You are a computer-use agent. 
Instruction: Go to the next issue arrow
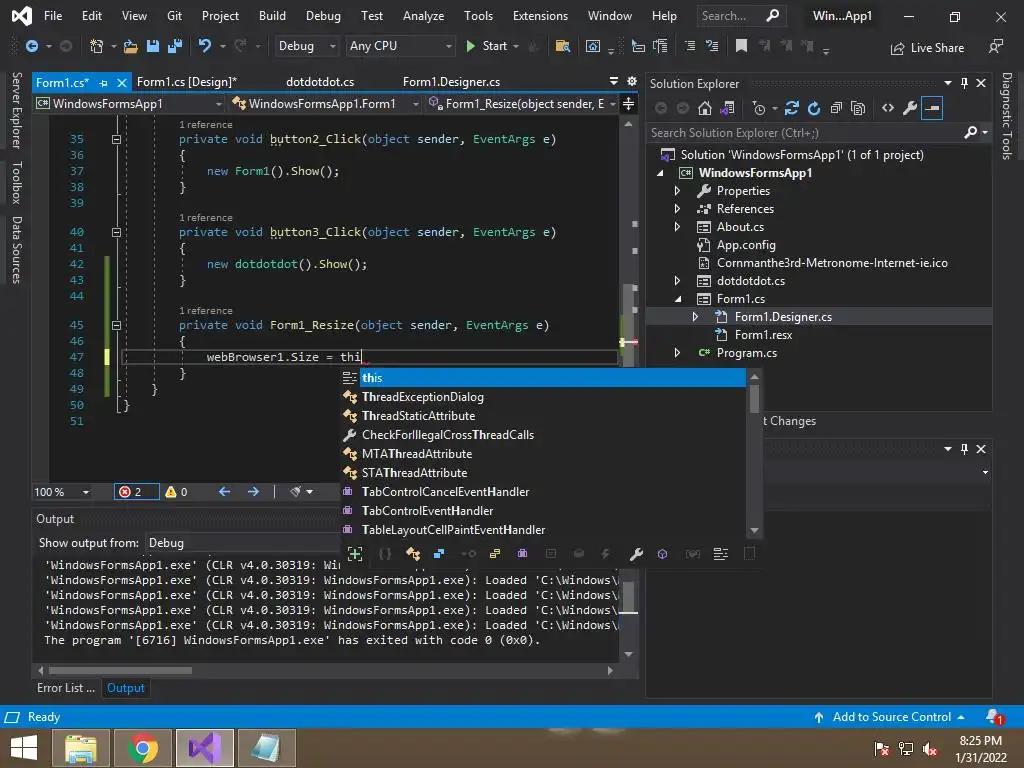253,491
